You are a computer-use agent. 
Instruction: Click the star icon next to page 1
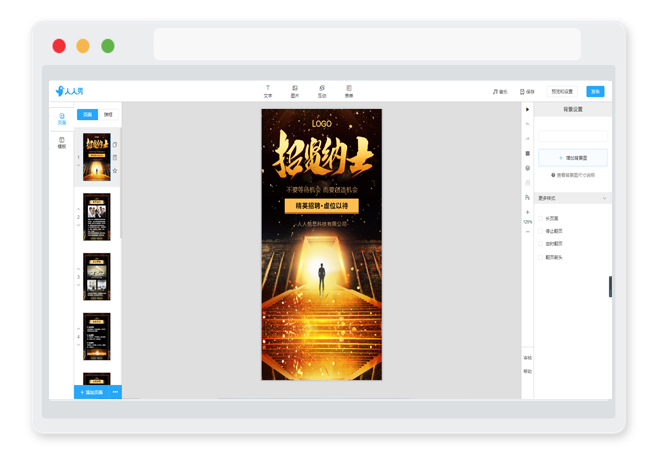click(x=115, y=170)
